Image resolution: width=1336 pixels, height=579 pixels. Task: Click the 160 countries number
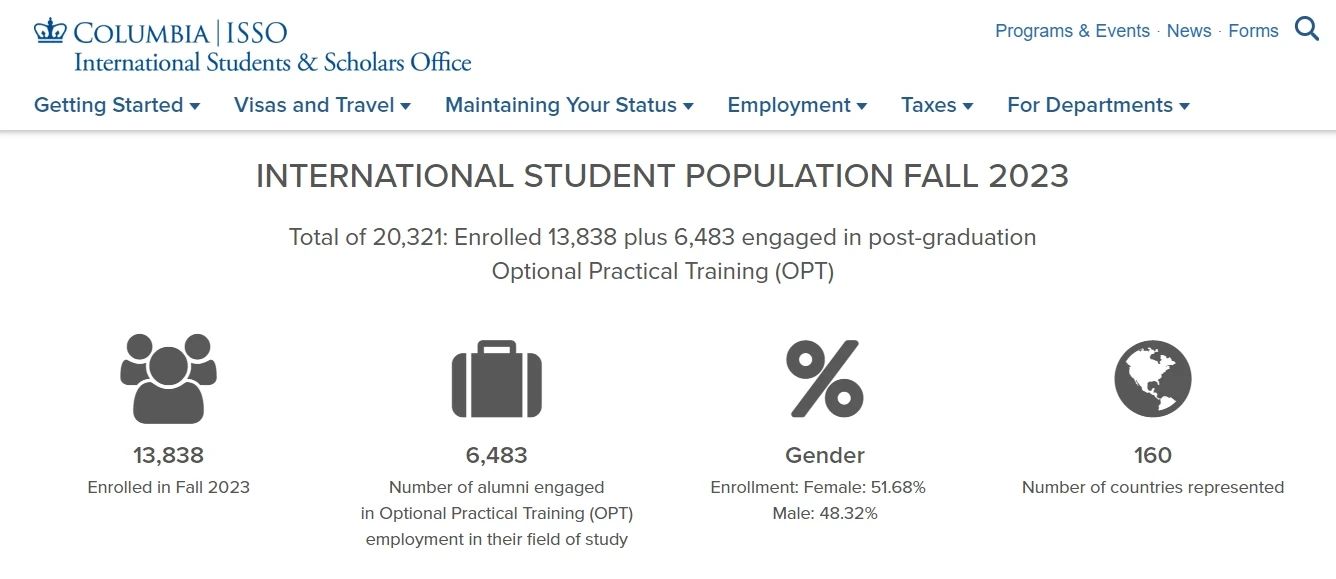click(1152, 456)
